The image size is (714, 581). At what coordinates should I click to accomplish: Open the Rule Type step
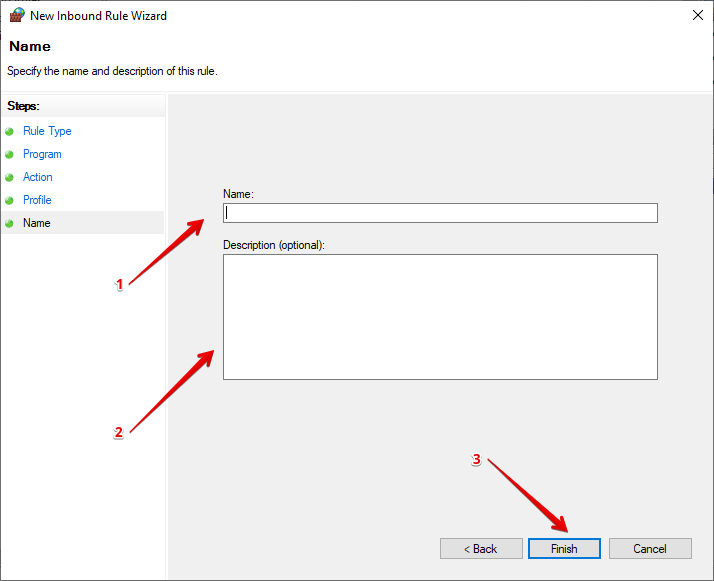coord(47,131)
